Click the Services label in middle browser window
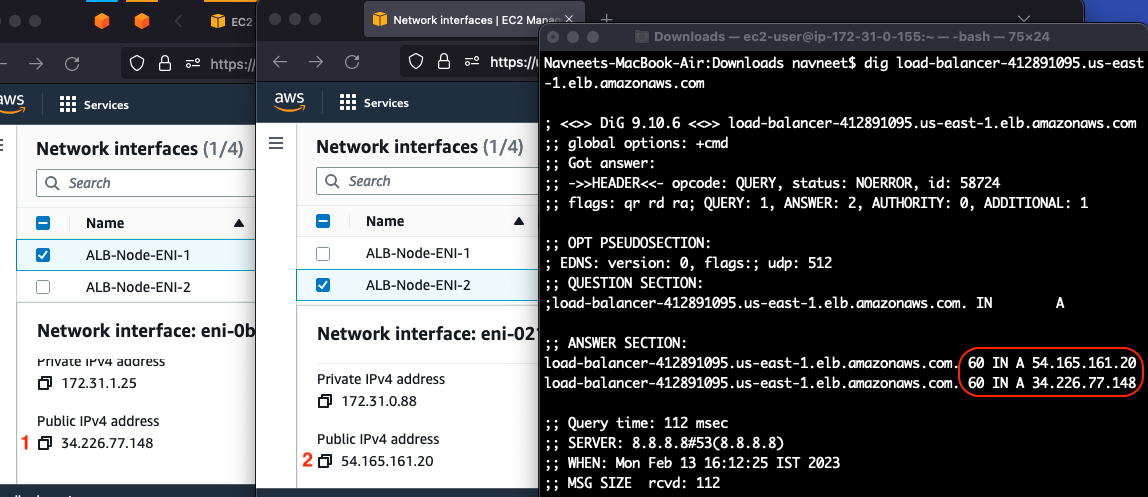 pos(387,102)
